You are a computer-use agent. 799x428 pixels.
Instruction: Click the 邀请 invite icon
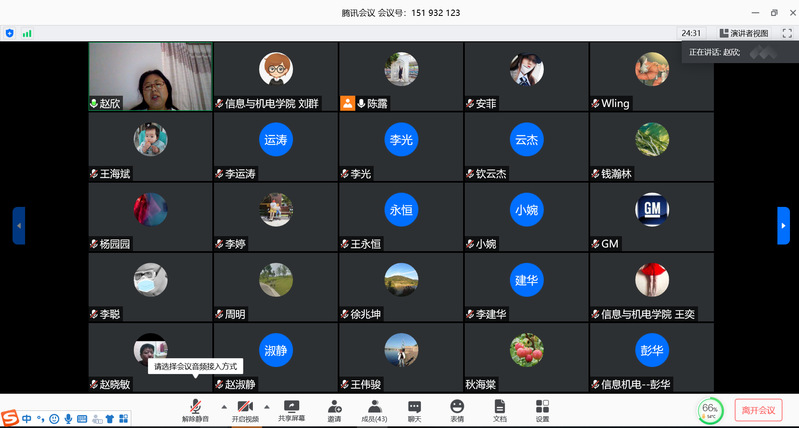pos(334,407)
